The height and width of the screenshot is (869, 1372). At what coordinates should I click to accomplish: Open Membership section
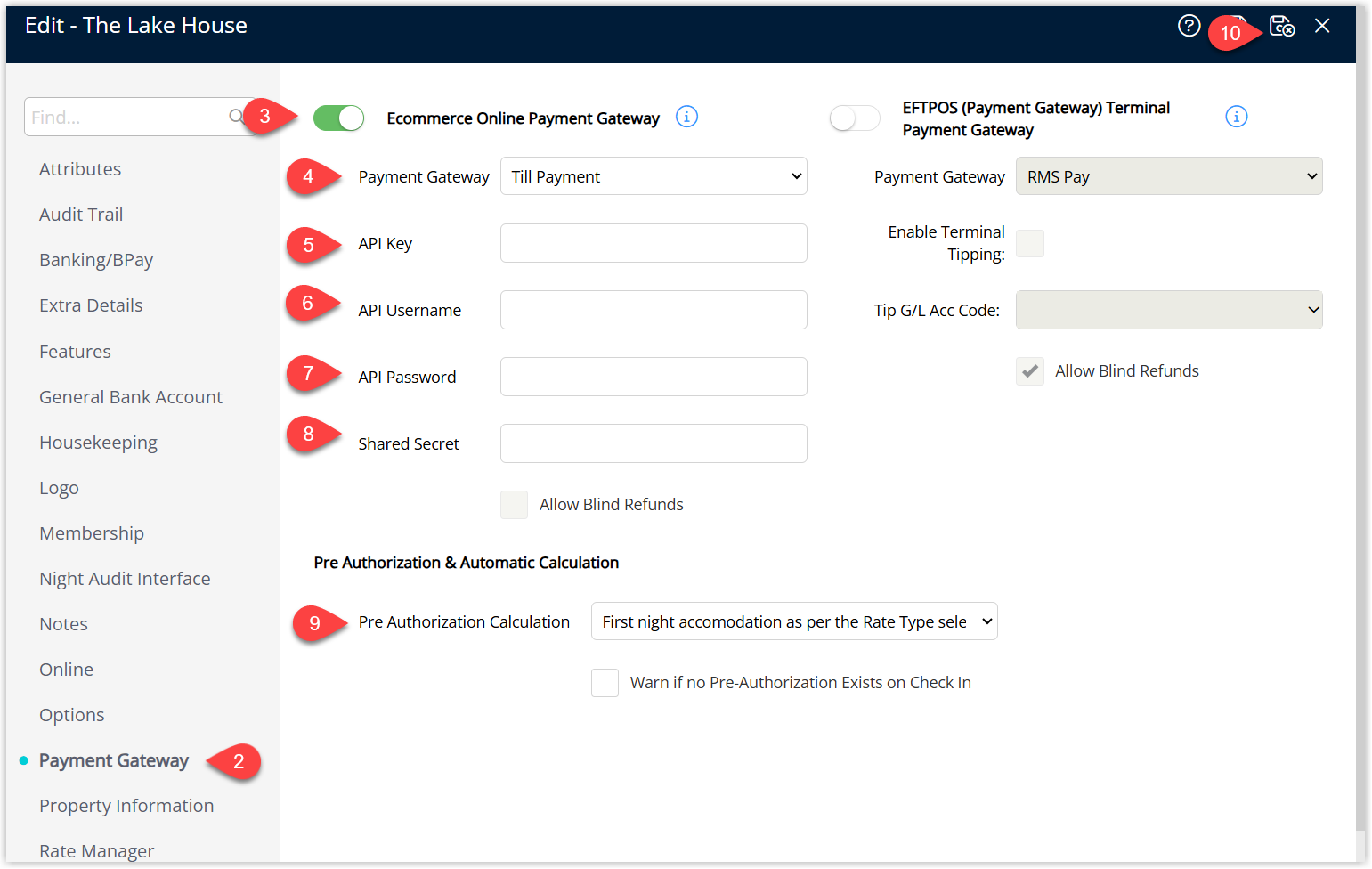coord(92,533)
